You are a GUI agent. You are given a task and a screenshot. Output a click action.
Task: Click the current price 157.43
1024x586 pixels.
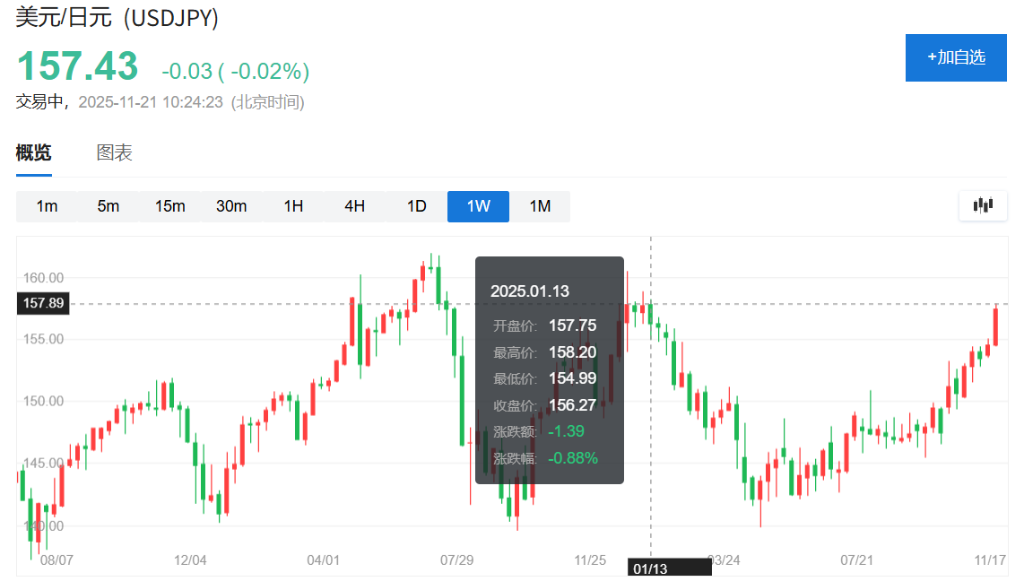click(77, 67)
